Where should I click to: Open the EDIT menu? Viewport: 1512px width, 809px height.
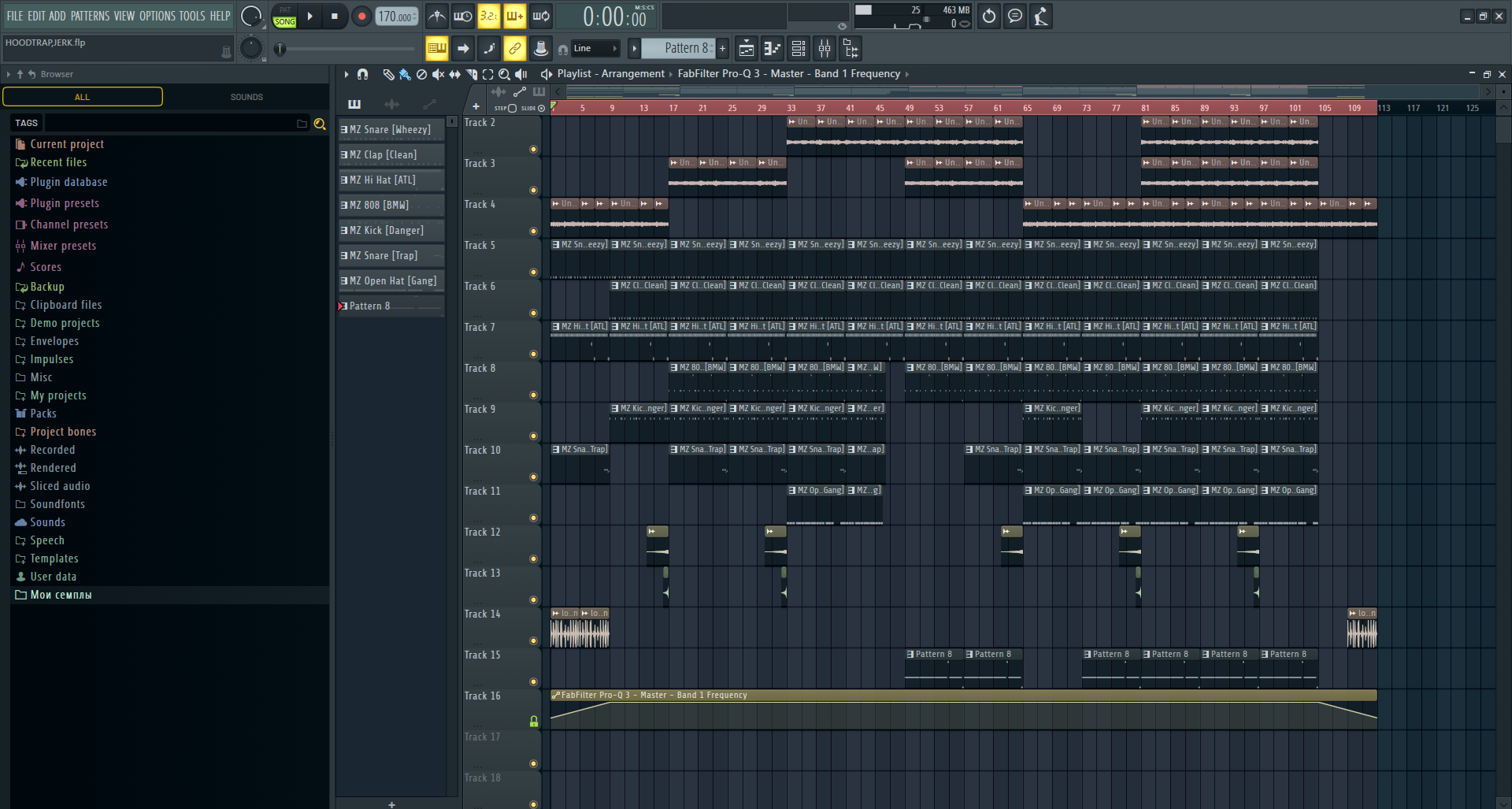36,16
